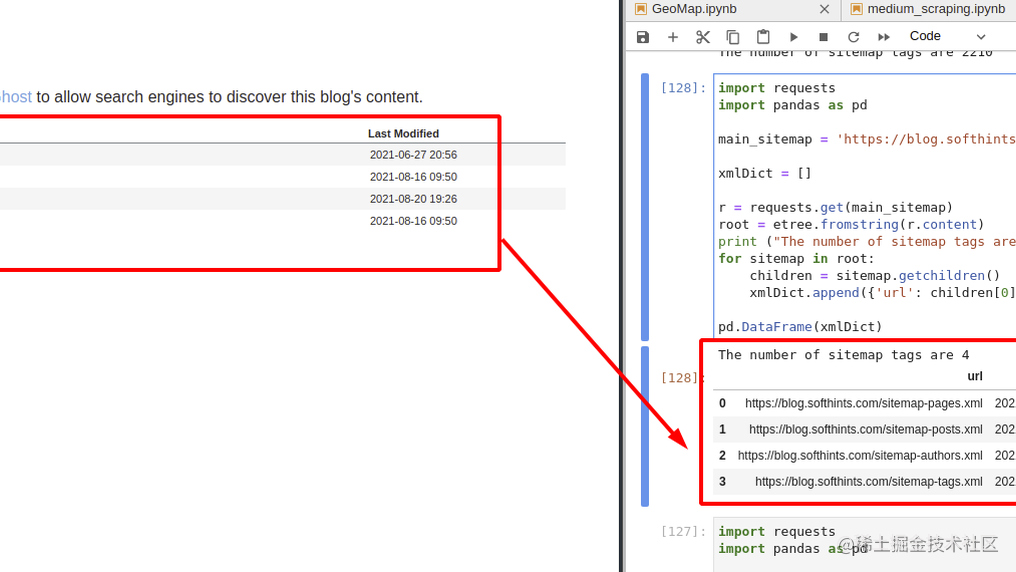This screenshot has width=1016, height=572.
Task: Click the [128] input cell prompt
Action: pyautogui.click(x=683, y=88)
